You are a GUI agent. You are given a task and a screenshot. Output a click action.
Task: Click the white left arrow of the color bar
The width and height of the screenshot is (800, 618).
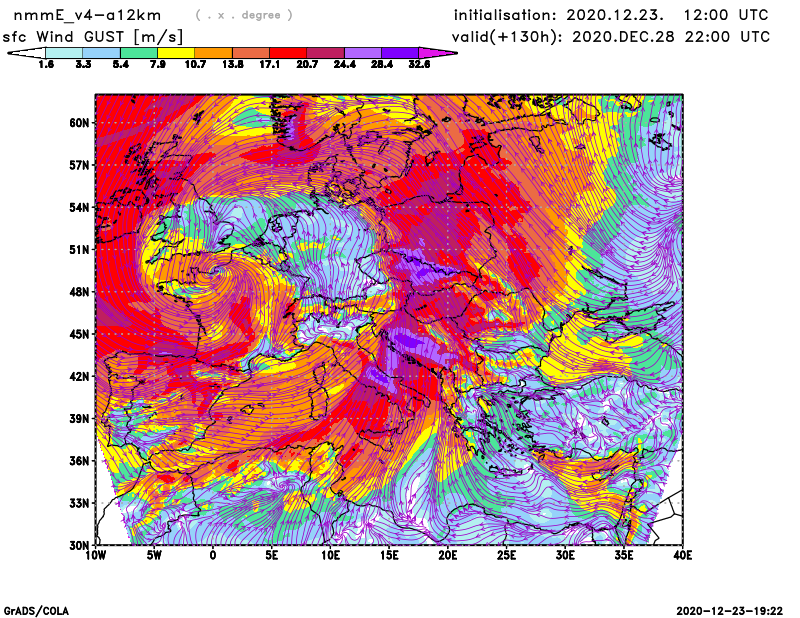click(x=26, y=53)
